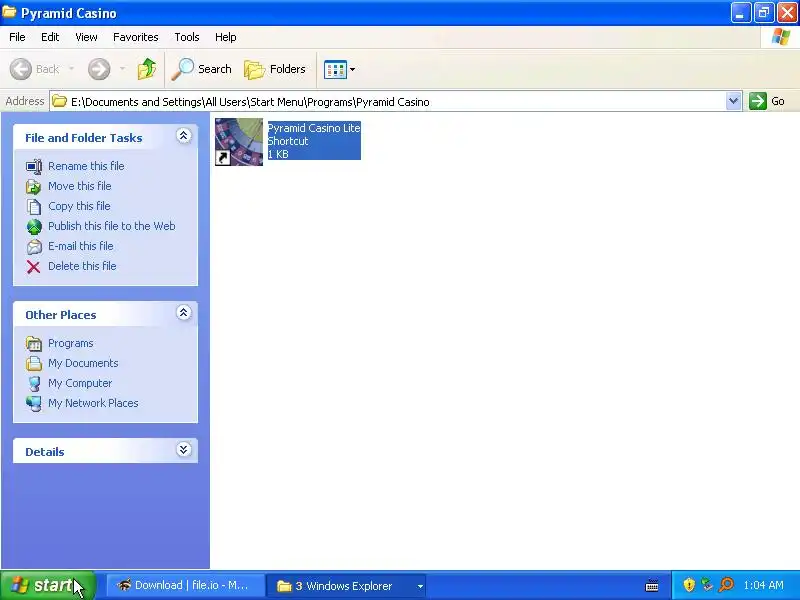Click inside the Address path field
This screenshot has width=800, height=600.
tap(388, 102)
